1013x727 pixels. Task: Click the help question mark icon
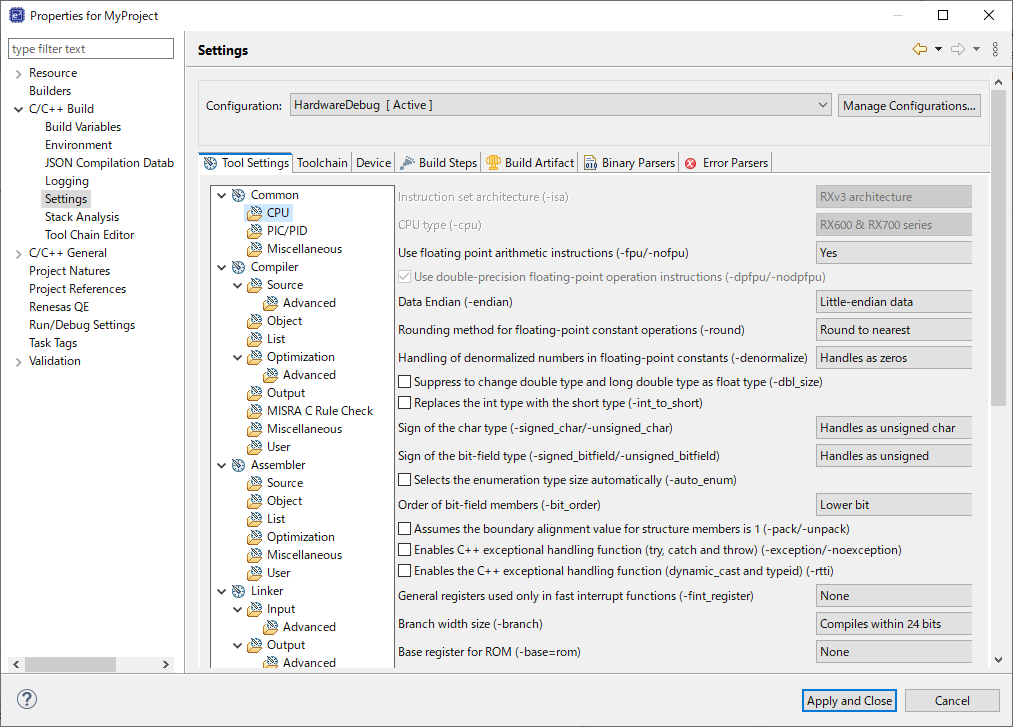click(x=26, y=699)
